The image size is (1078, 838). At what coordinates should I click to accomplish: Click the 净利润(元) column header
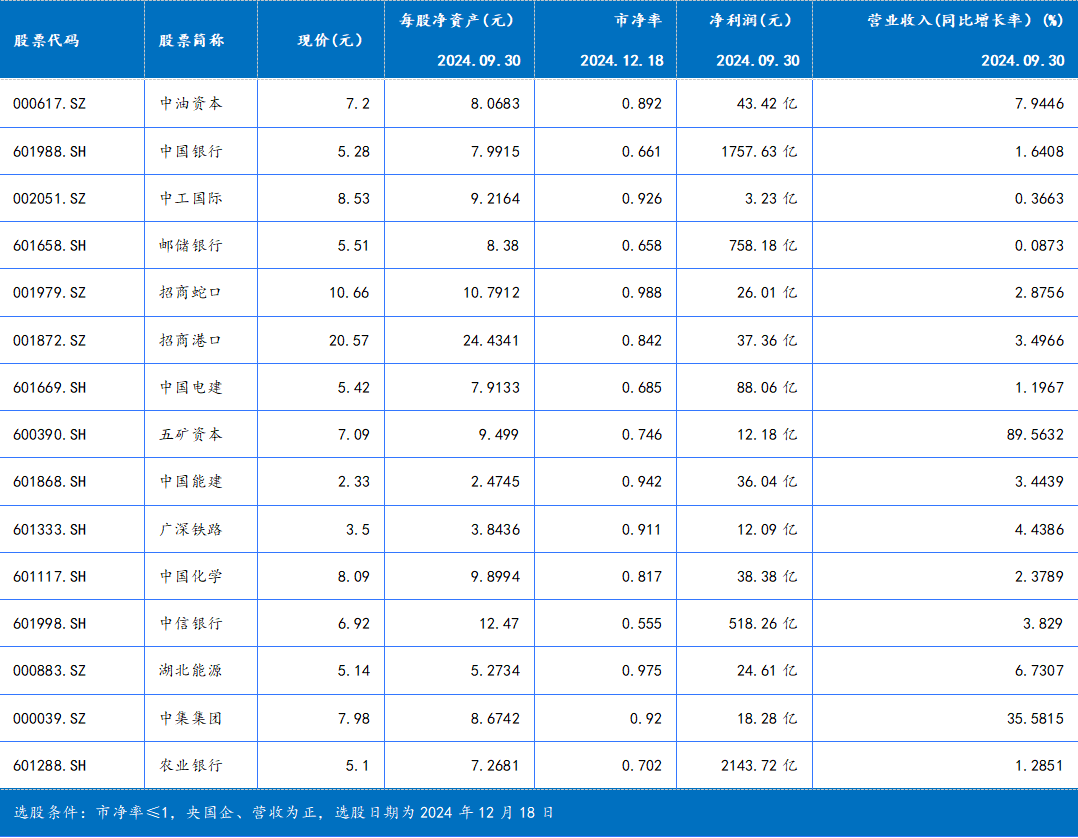click(757, 19)
